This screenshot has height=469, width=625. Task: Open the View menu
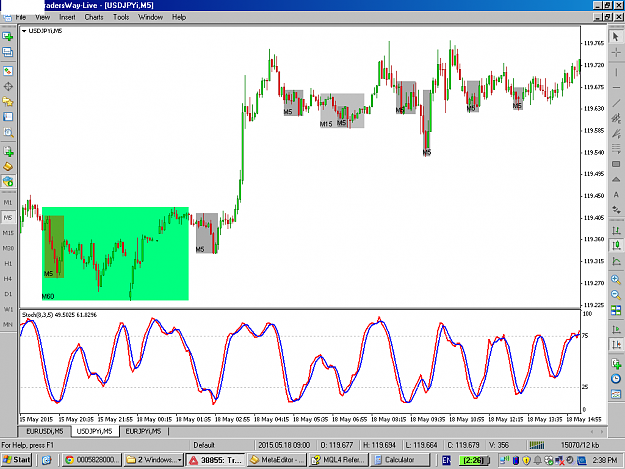[x=43, y=17]
